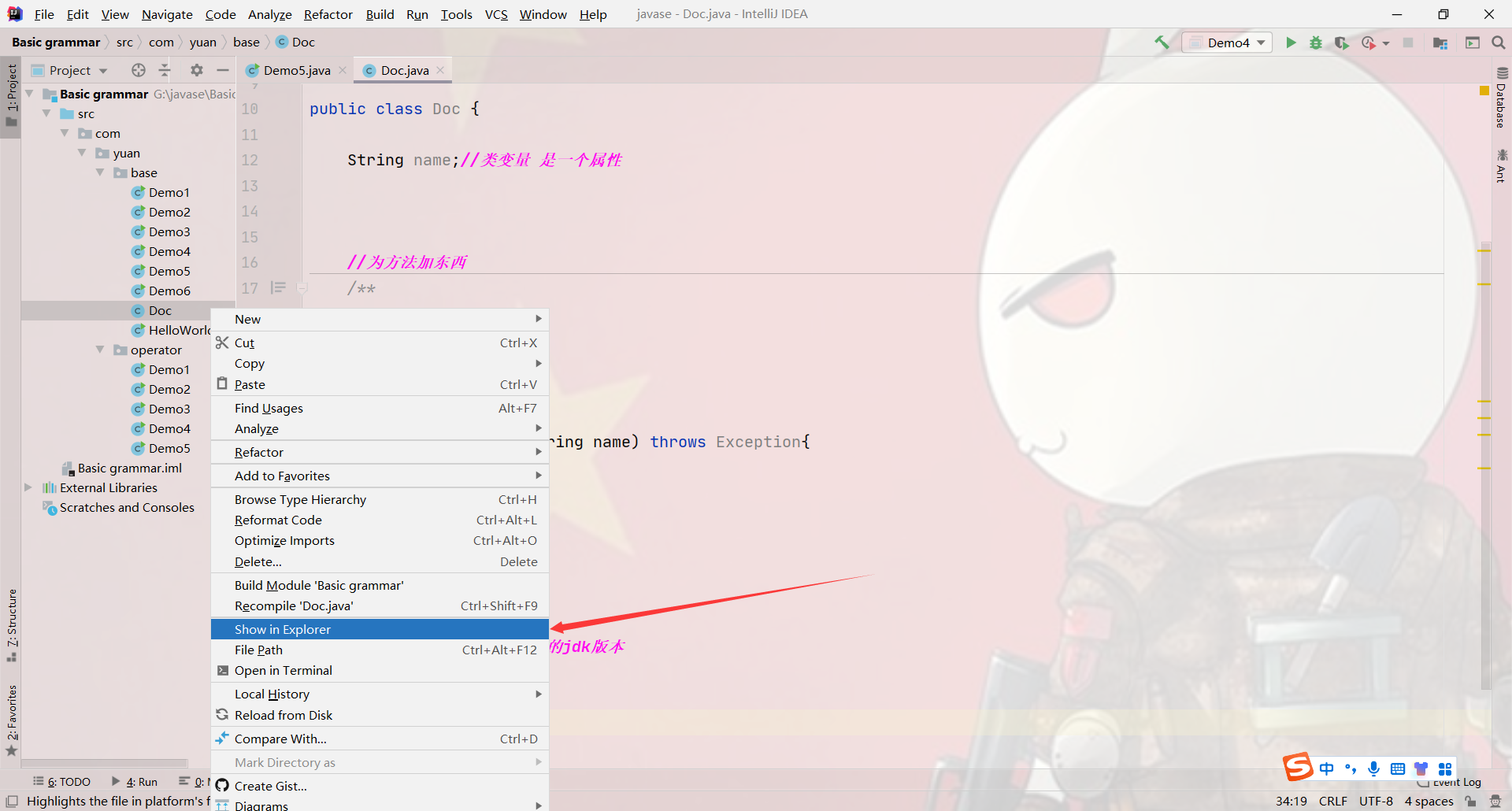
Task: Switch to the Demo5.java editor tab
Action: pos(296,70)
